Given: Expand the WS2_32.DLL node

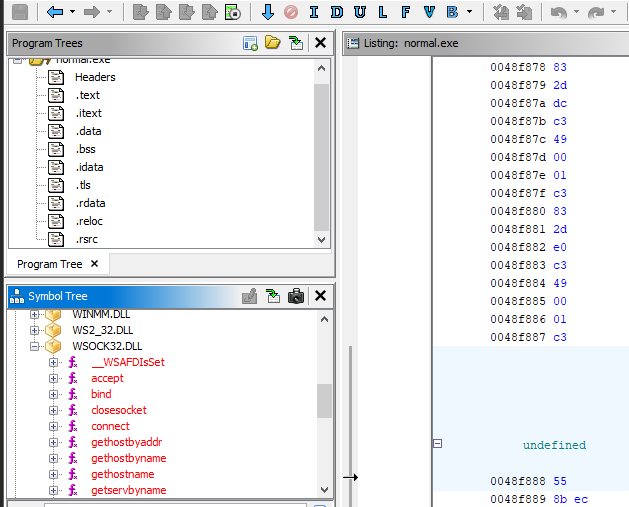Looking at the screenshot, I should (x=36, y=330).
